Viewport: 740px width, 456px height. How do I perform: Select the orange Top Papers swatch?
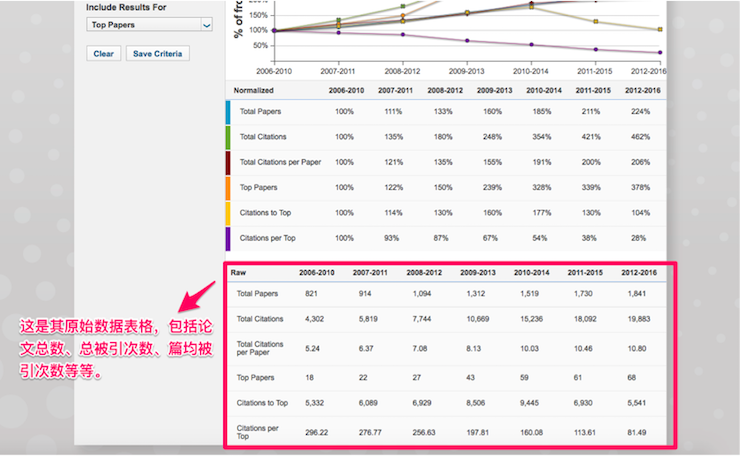(x=229, y=187)
